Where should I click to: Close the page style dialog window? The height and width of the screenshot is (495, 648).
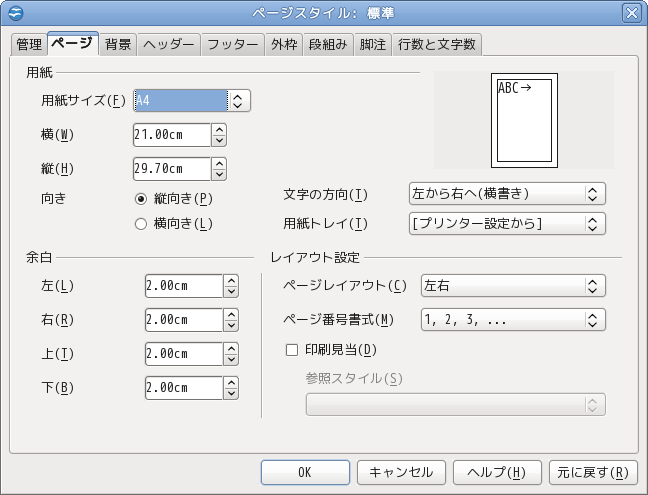[x=631, y=13]
